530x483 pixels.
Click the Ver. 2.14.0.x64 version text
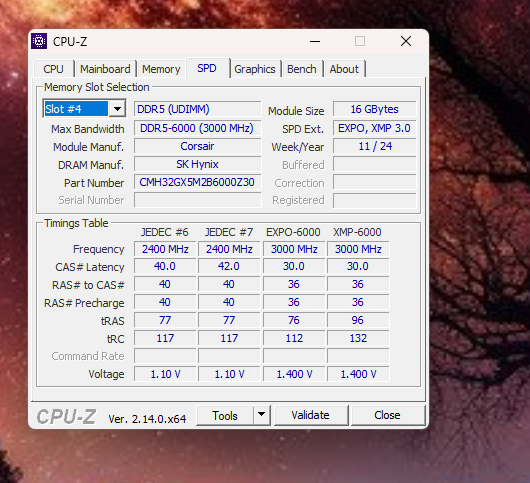(147, 419)
